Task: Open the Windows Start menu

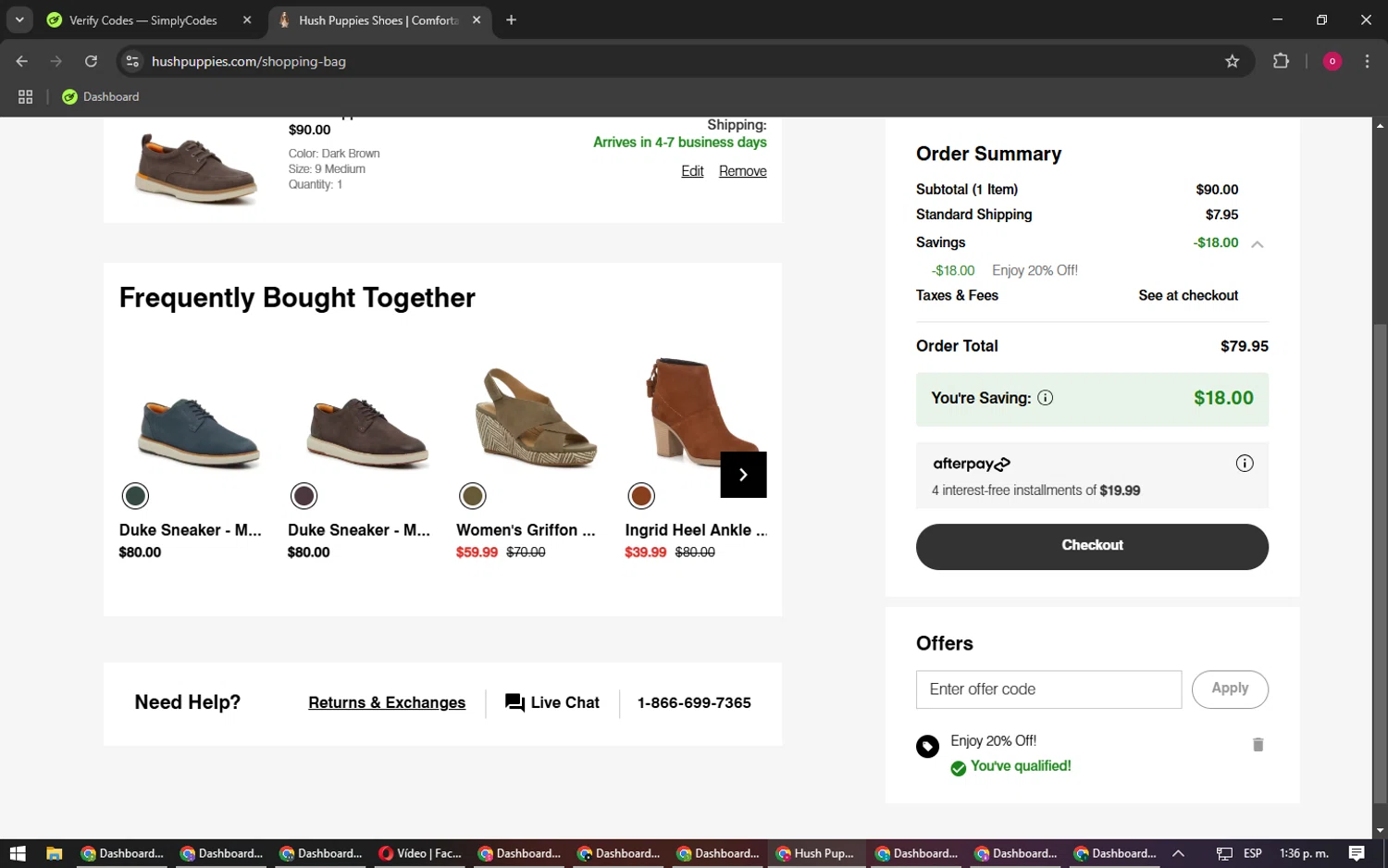Action: (18, 853)
